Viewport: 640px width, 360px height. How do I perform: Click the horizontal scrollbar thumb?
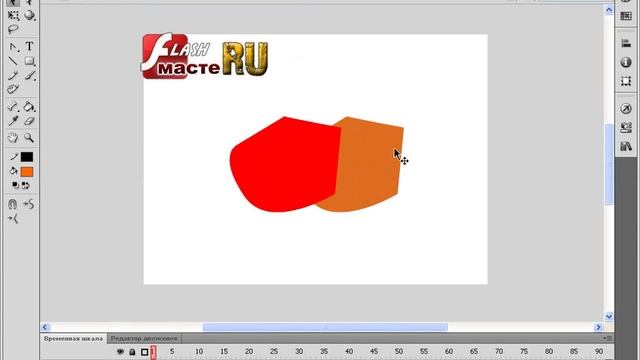pos(325,327)
